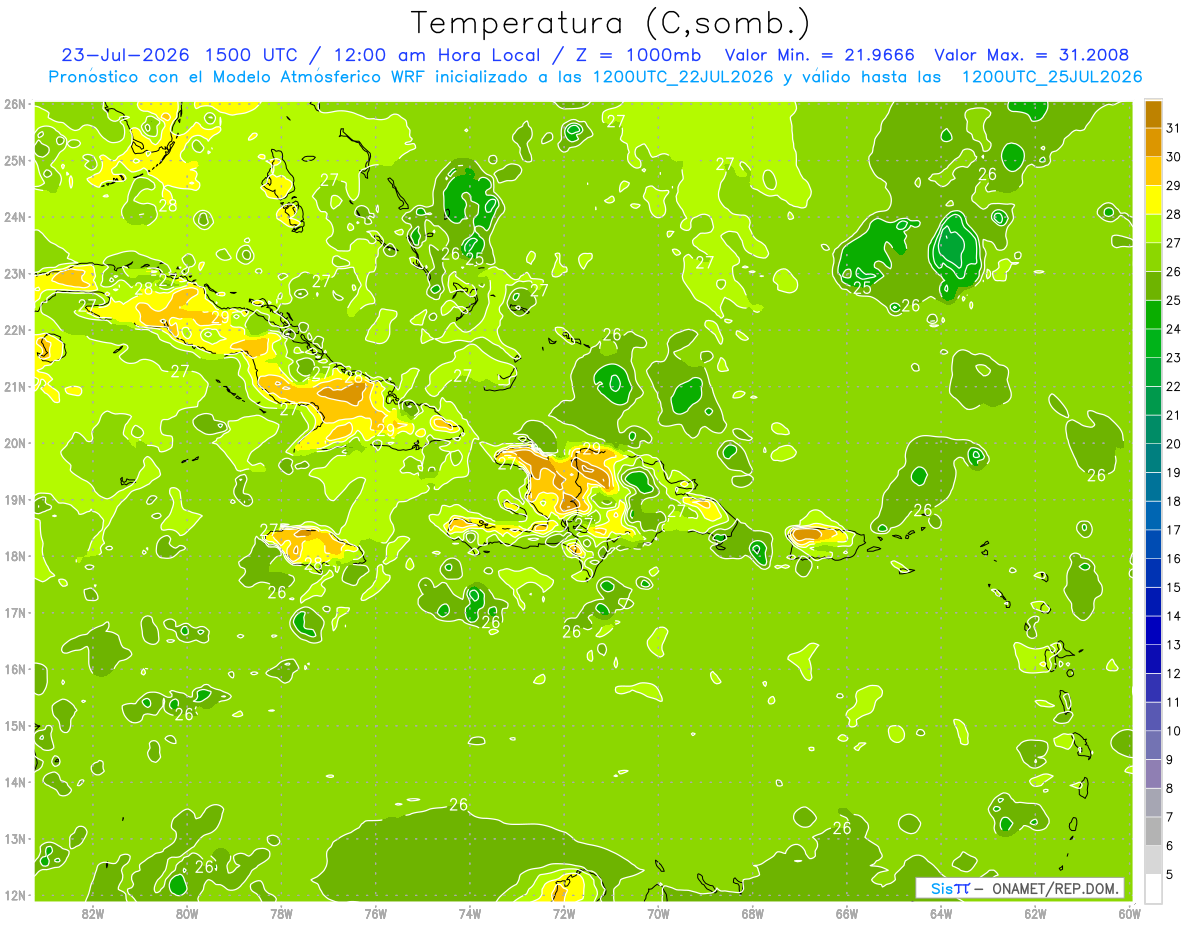Click the '12N' latitude axis label
Viewport: 1200px width, 927px height.
pos(16,895)
